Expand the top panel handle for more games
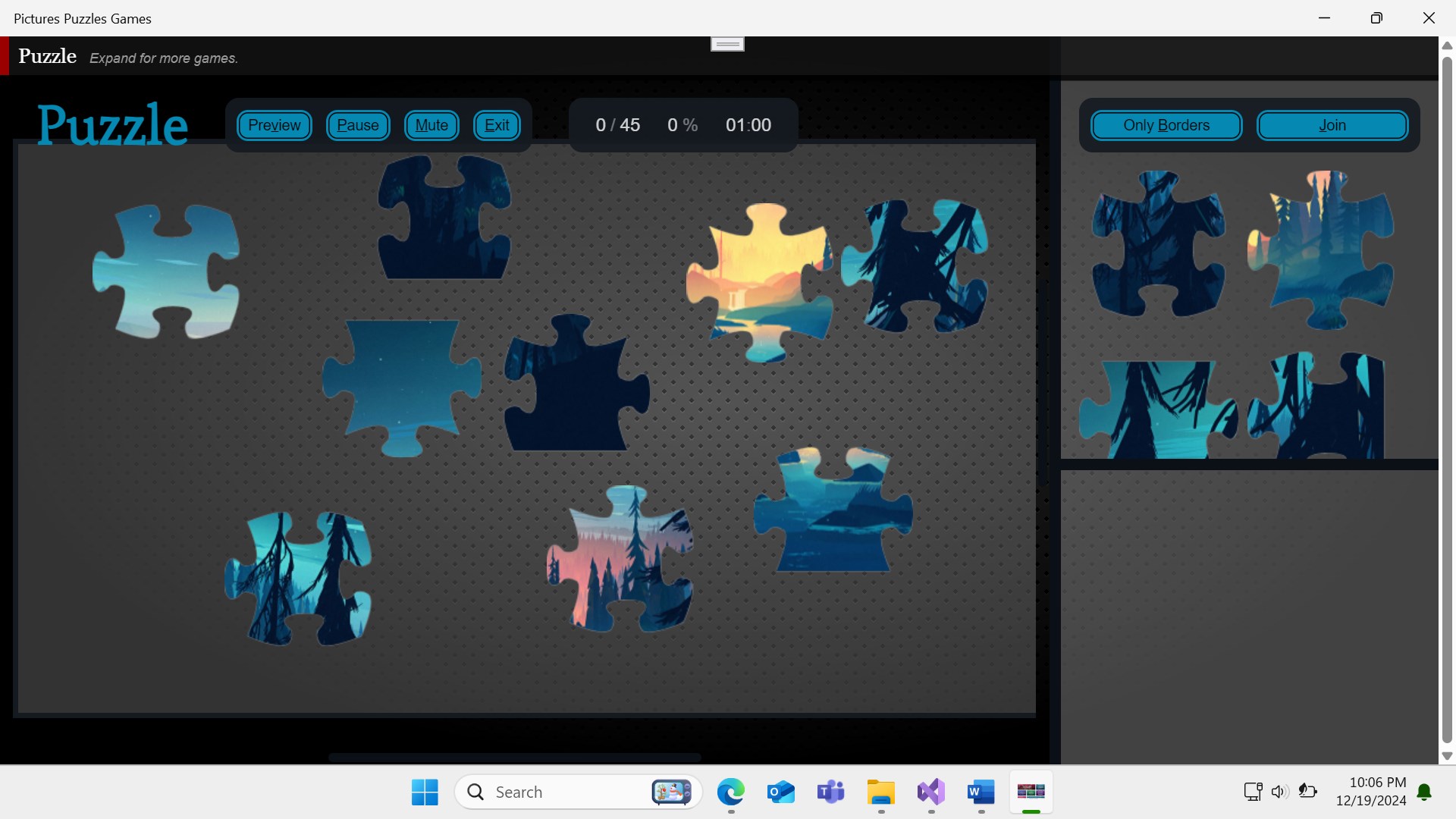This screenshot has width=1456, height=819. point(727,44)
